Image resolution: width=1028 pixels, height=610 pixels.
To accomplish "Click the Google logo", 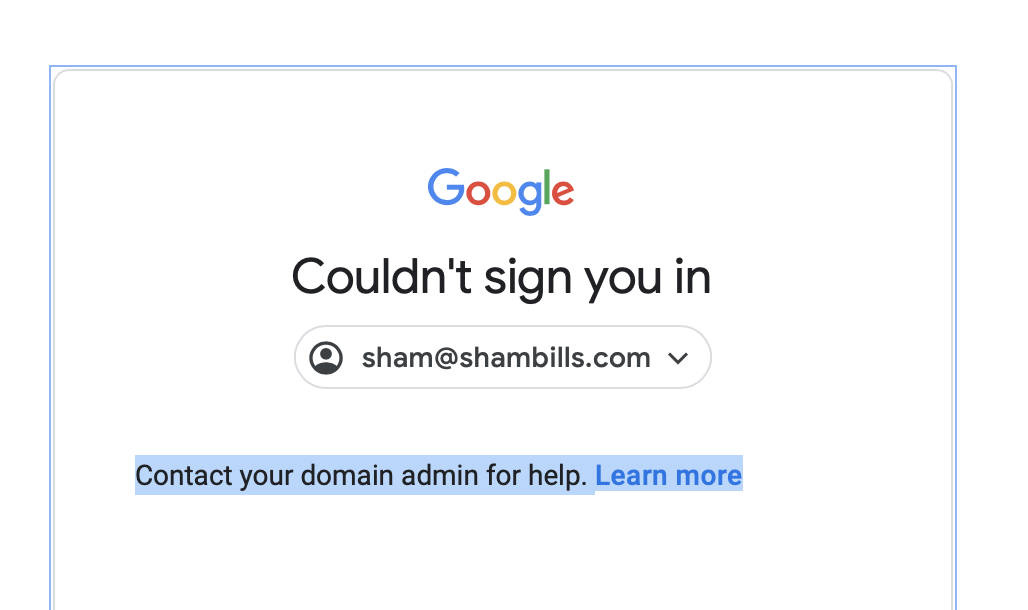I will [x=501, y=190].
